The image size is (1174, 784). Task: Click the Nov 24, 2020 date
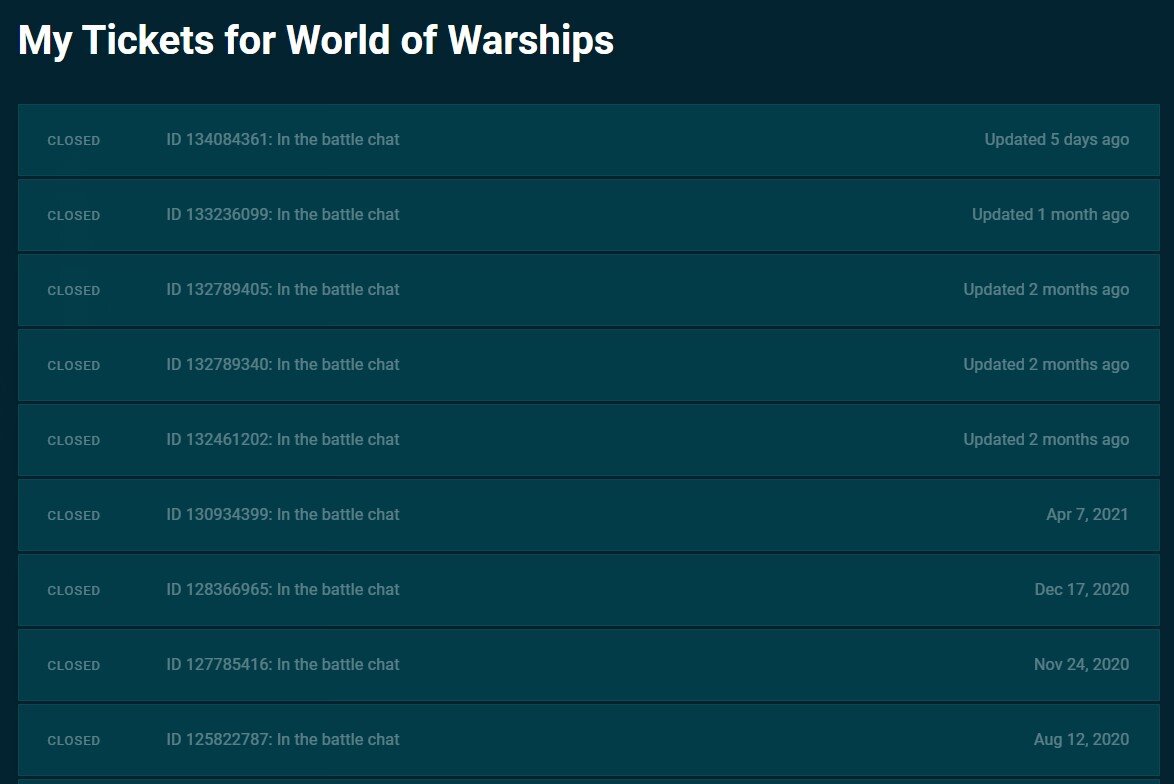tap(1081, 665)
